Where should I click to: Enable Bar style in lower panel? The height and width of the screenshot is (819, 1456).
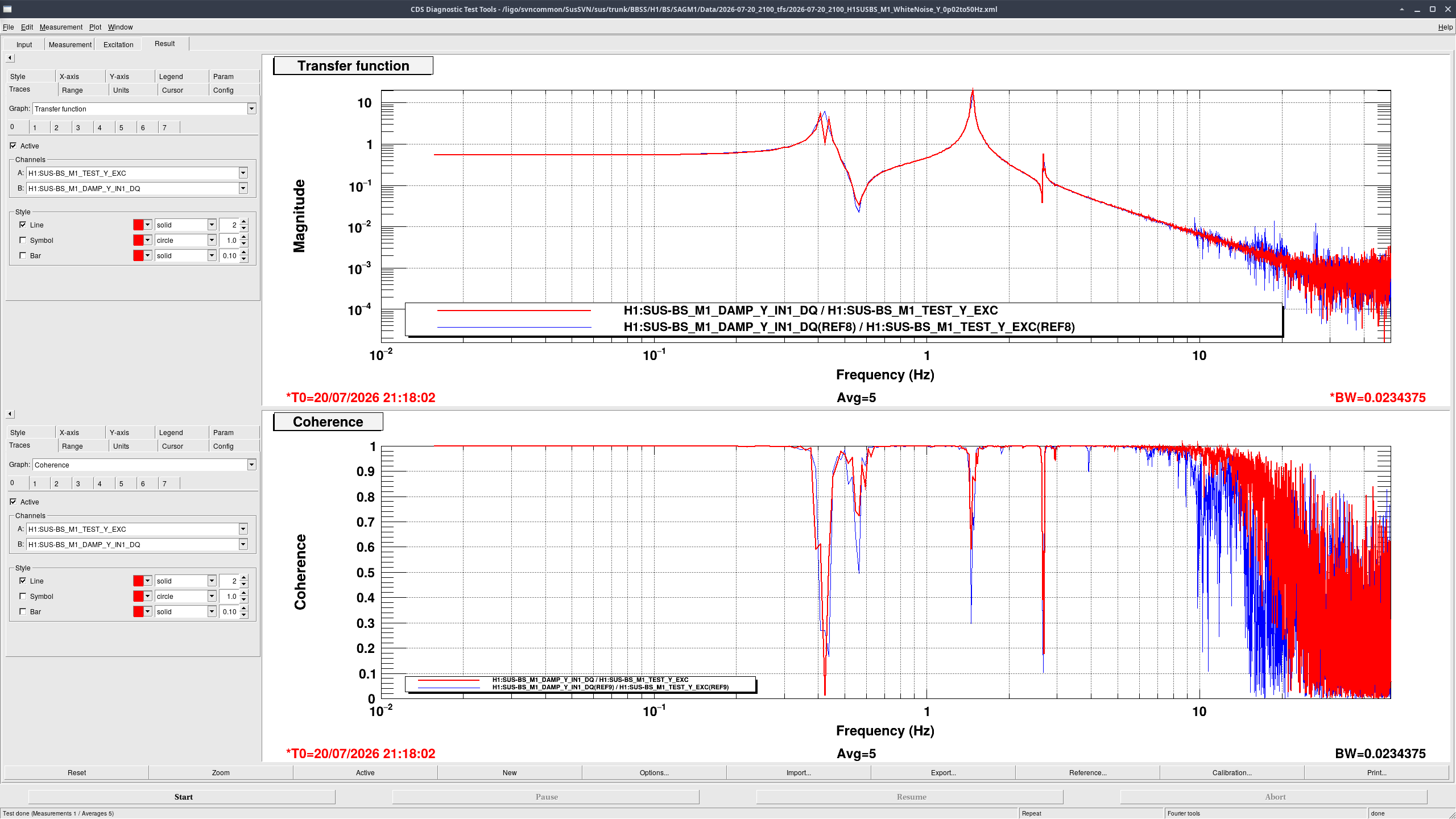[23, 611]
